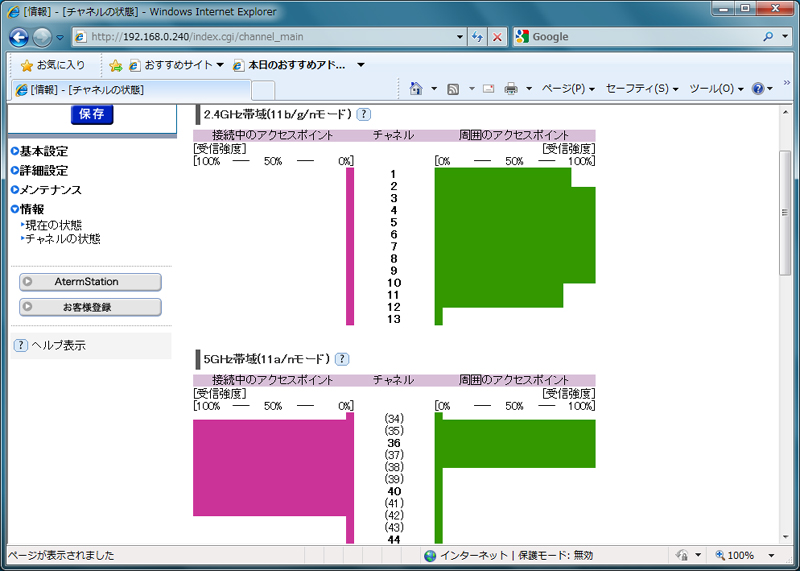The width and height of the screenshot is (800, 571).
Task: Expand the command bar overflow chevron
Action: [x=787, y=83]
